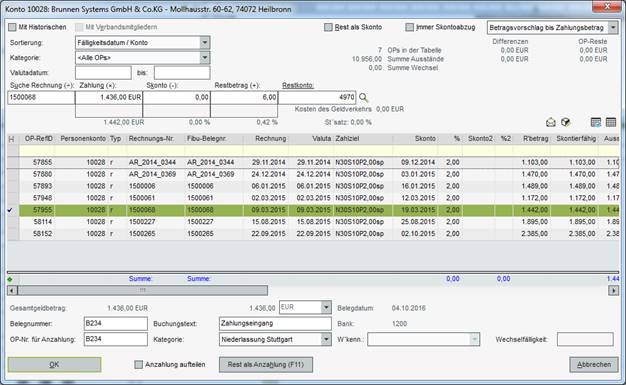
Task: Close the Konto 10028 dialog window
Action: [606, 6]
